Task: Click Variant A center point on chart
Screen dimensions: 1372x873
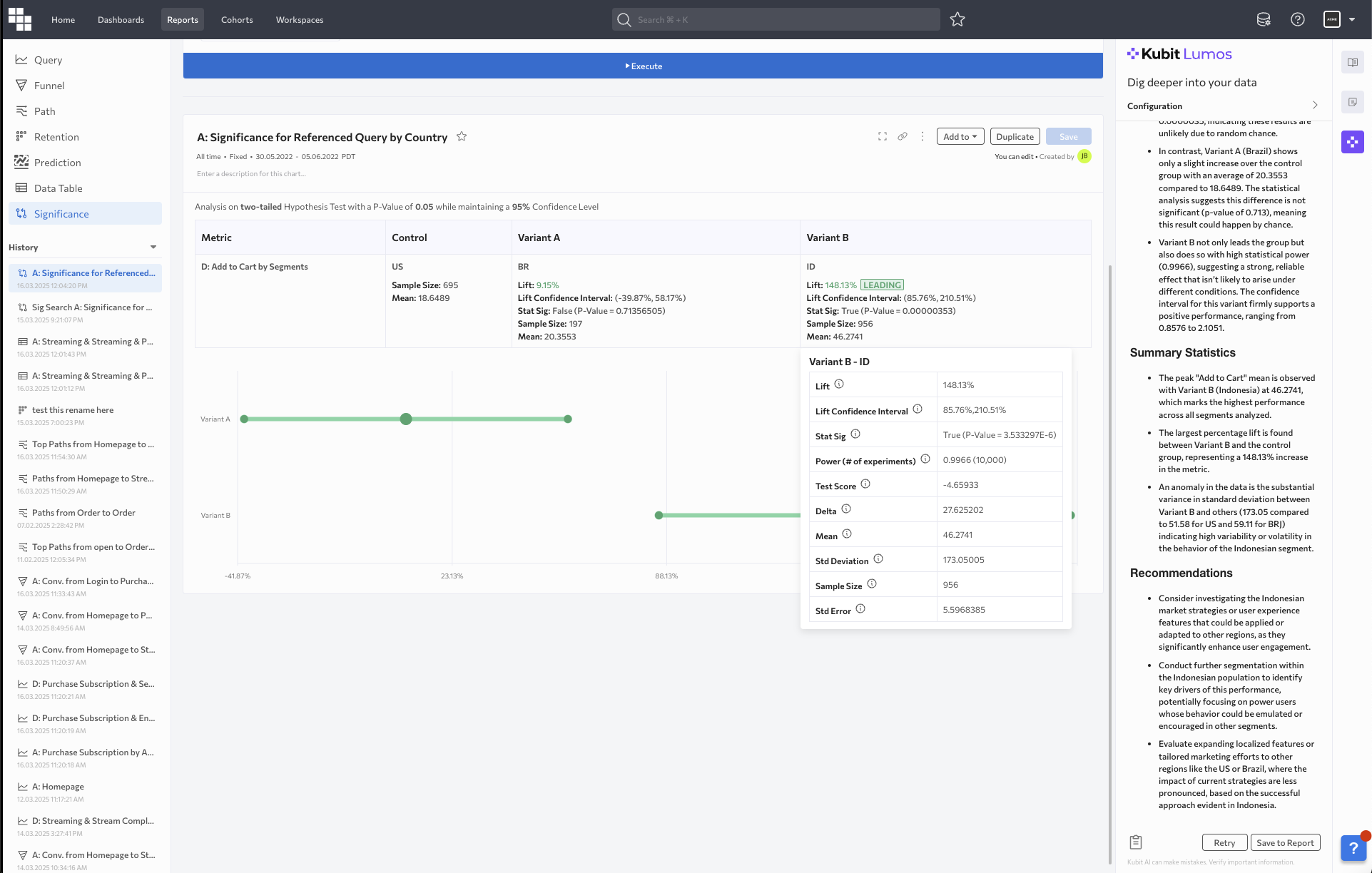Action: tap(406, 419)
